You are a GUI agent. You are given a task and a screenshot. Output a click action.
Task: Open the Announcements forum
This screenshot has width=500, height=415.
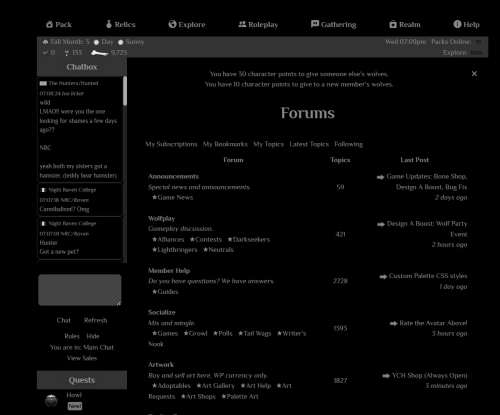(173, 176)
